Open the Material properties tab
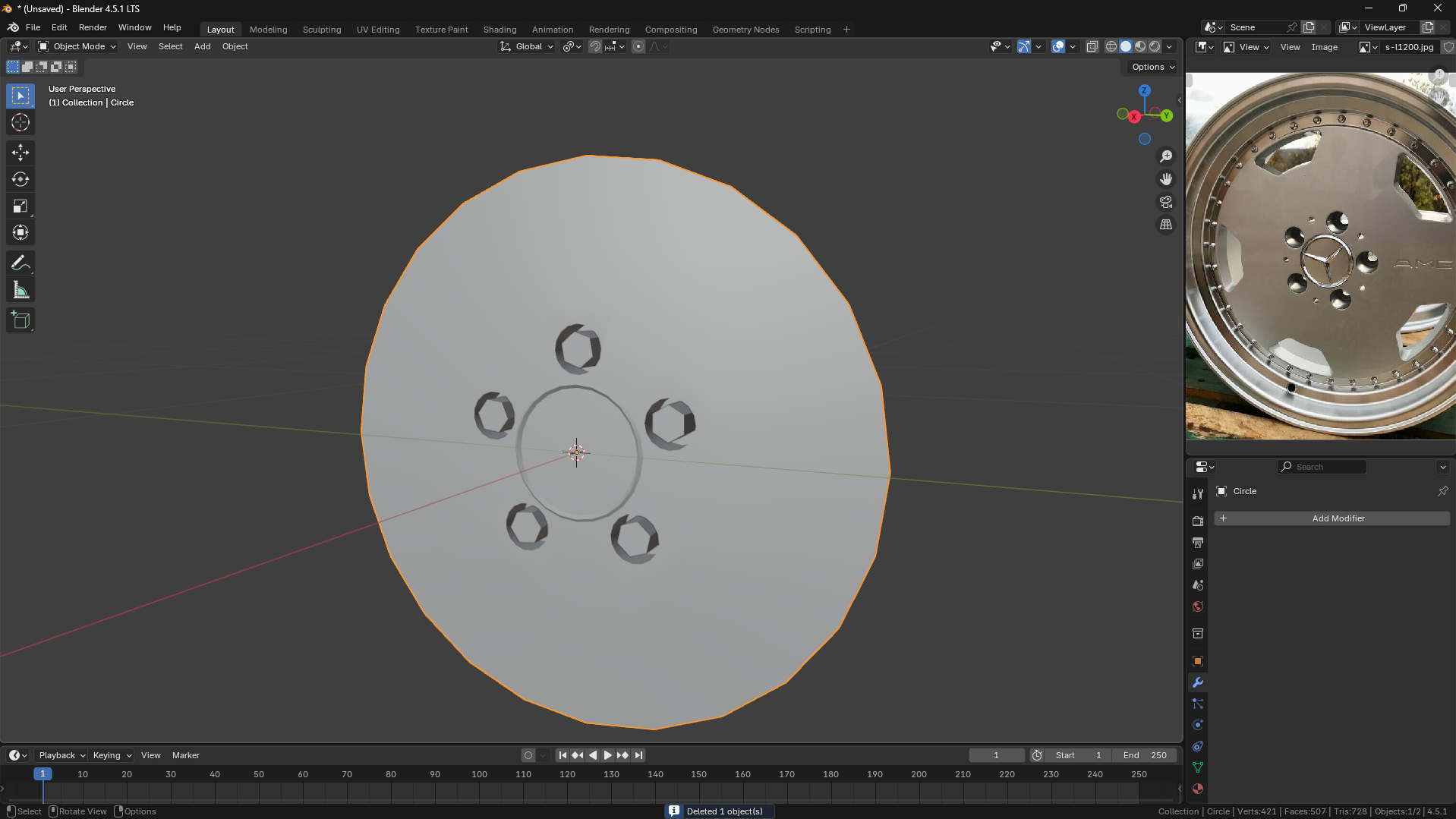The image size is (1456, 819). pyautogui.click(x=1198, y=789)
